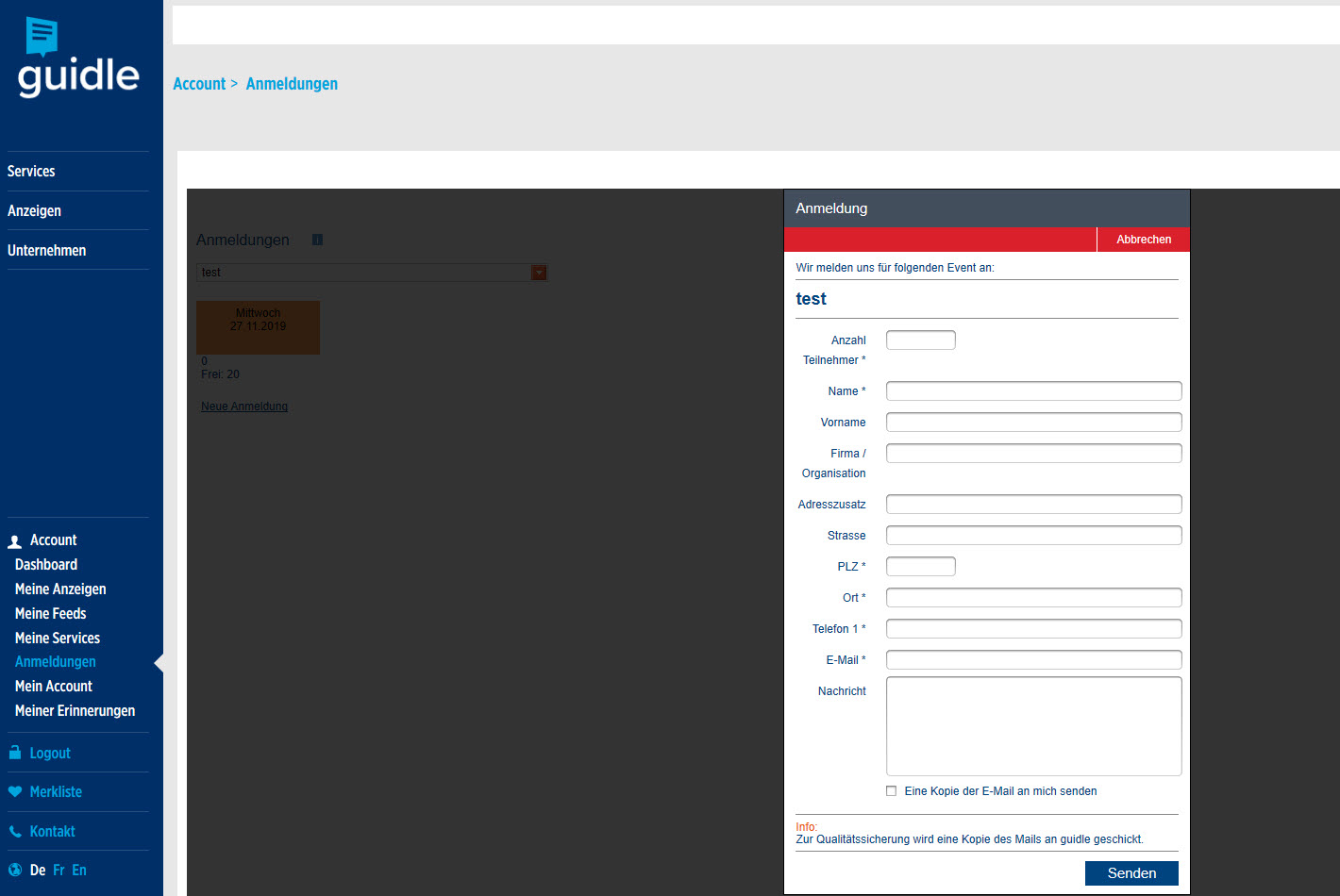1340x896 pixels.
Task: Click the info icon beside Anmeldungen heading
Action: 317,240
